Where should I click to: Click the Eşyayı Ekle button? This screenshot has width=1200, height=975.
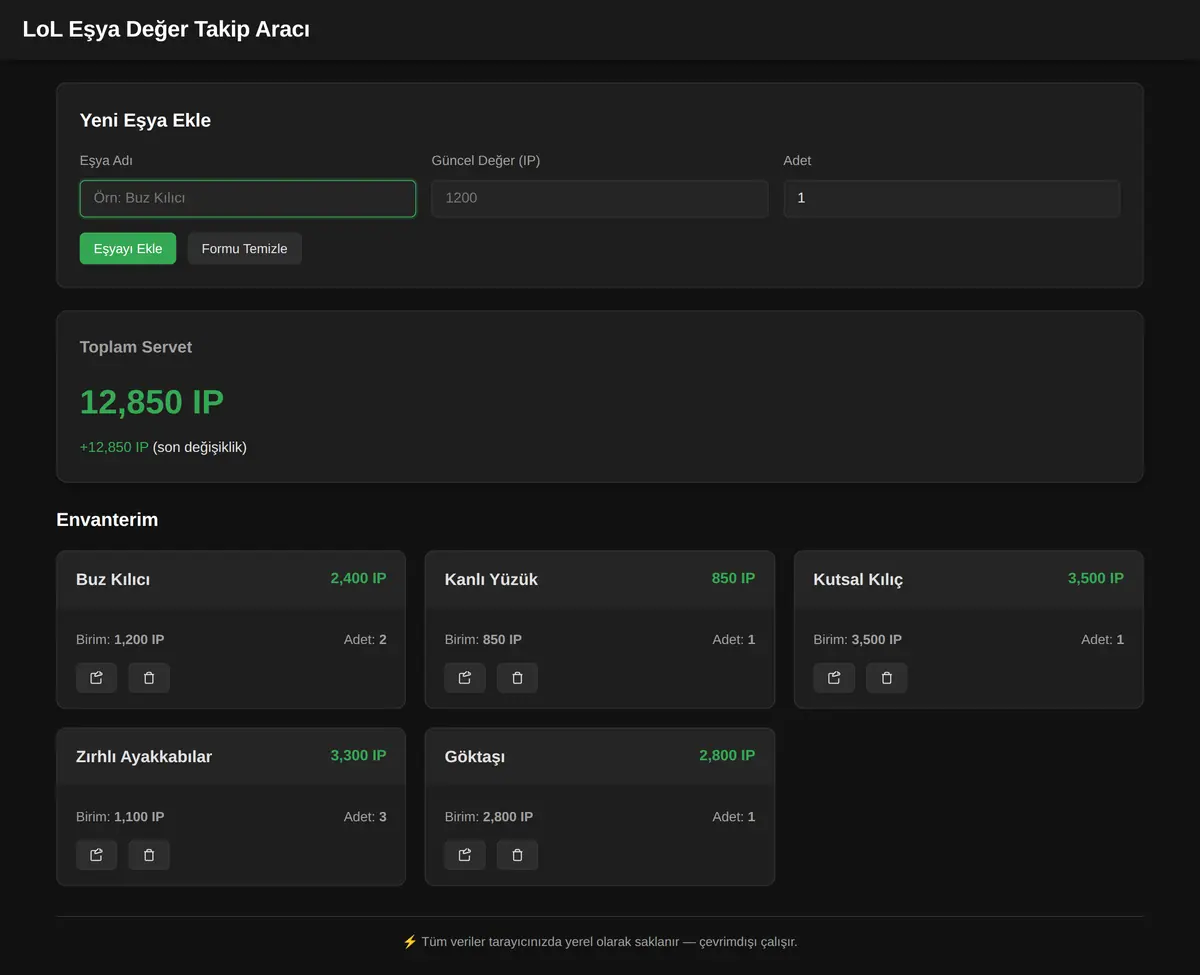128,249
